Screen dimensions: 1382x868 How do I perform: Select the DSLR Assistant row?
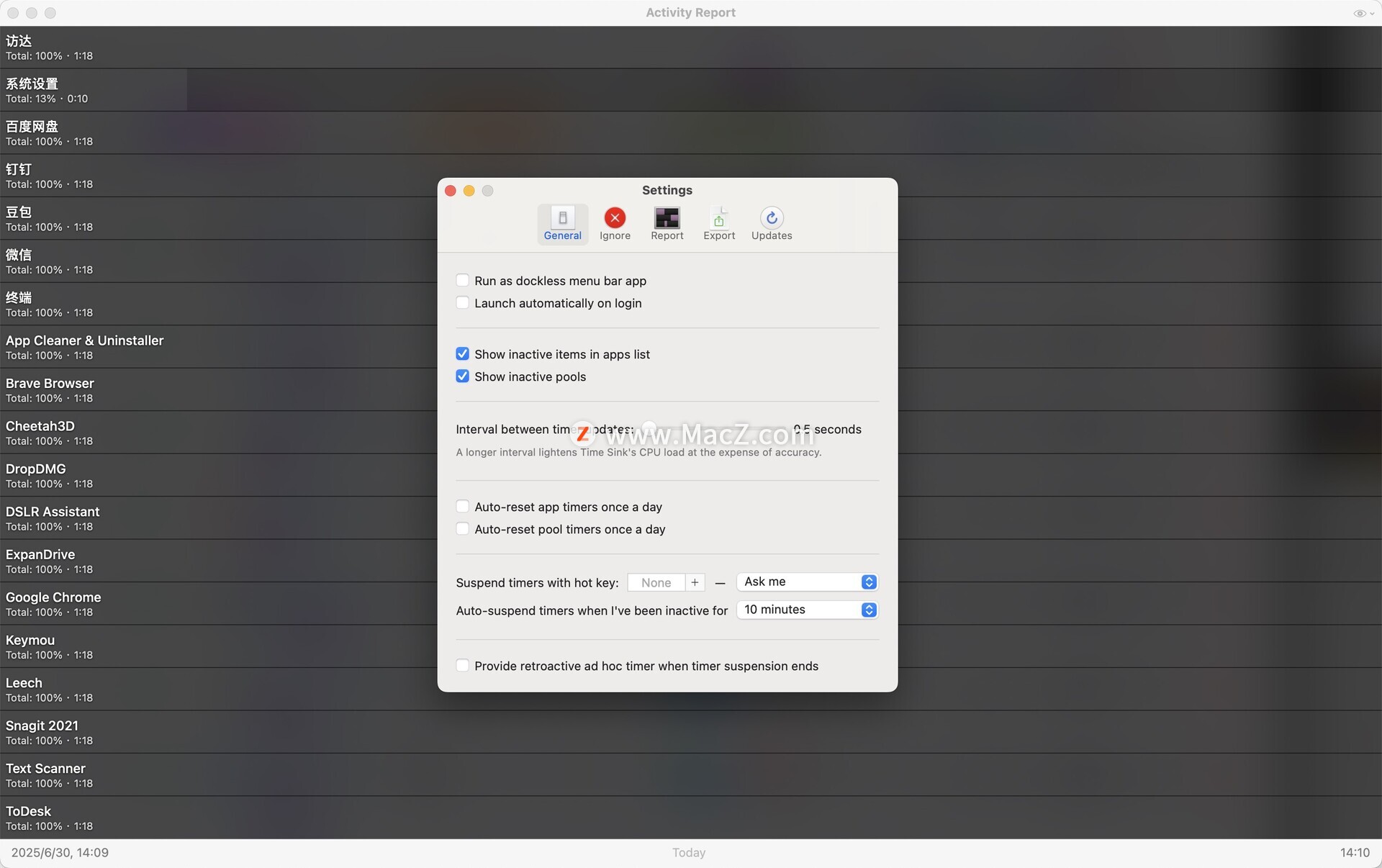tap(691, 518)
